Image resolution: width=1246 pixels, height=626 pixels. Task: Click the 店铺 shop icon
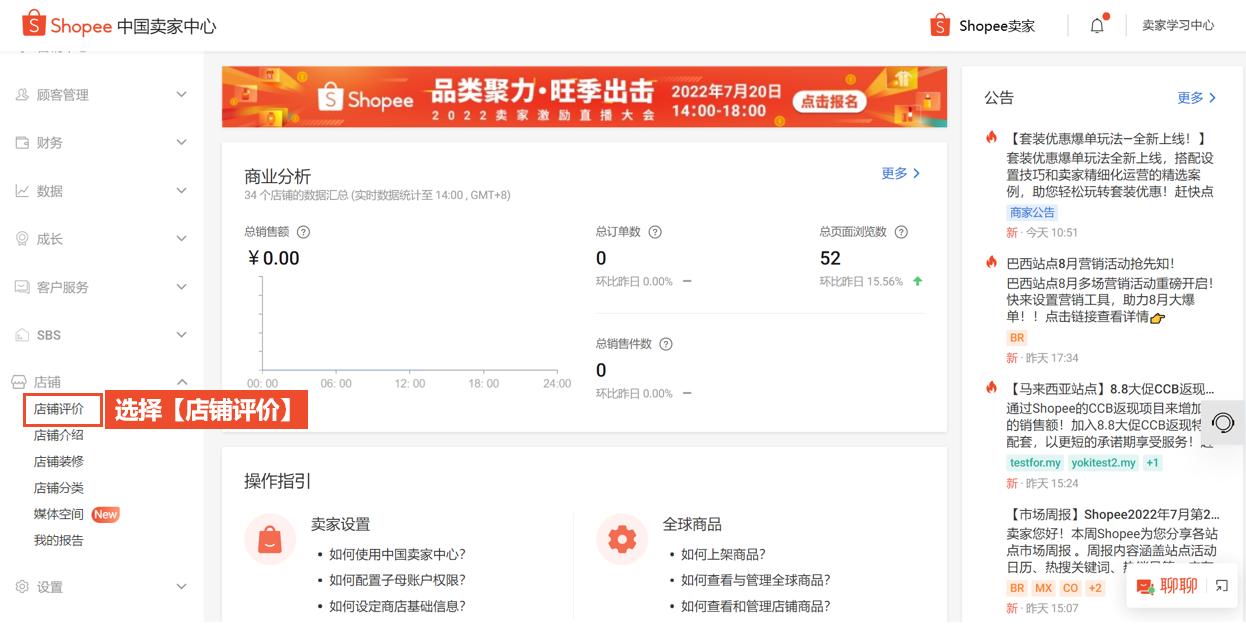(x=18, y=381)
